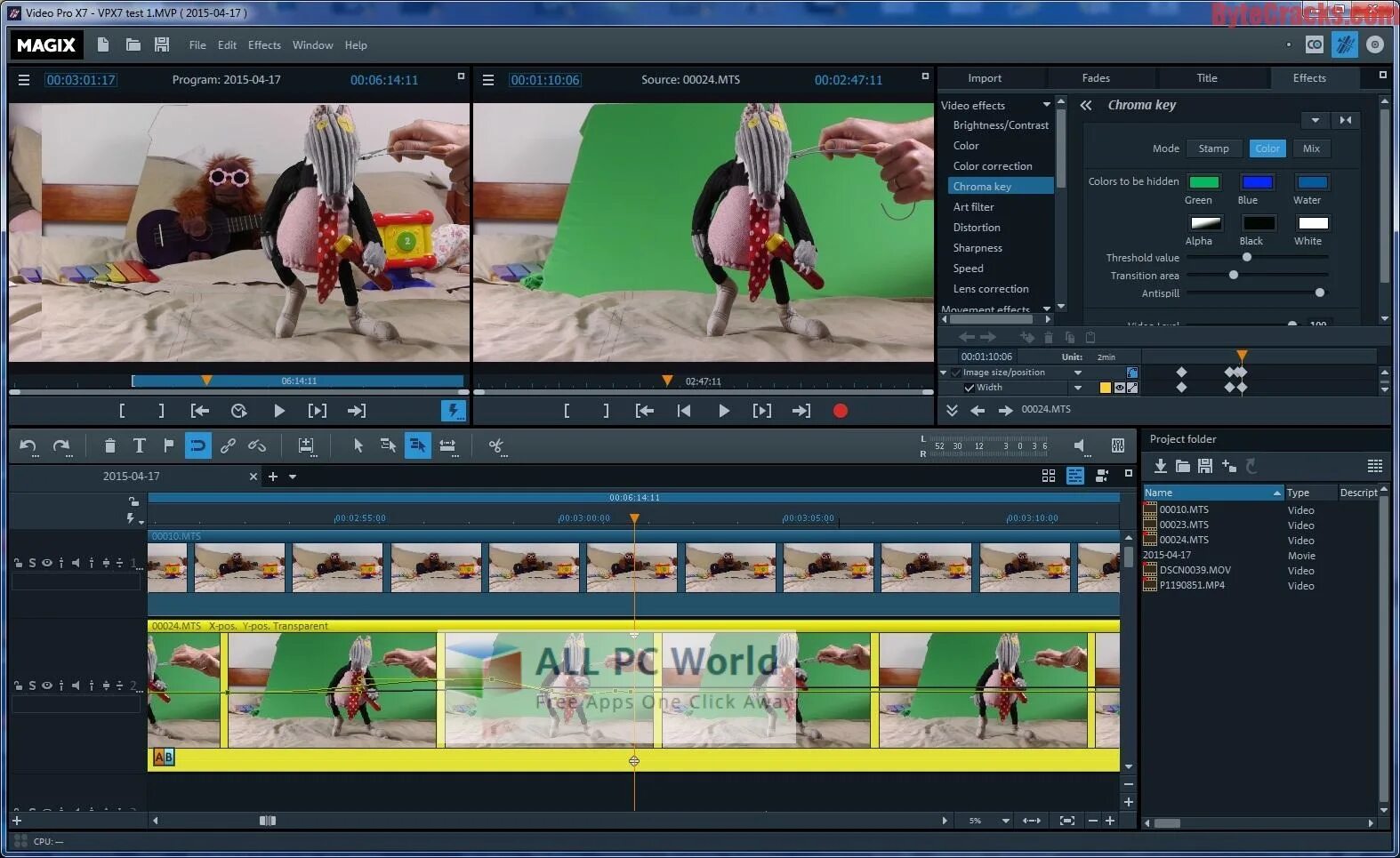Open the Width keyframe row dropdown

(x=1078, y=388)
